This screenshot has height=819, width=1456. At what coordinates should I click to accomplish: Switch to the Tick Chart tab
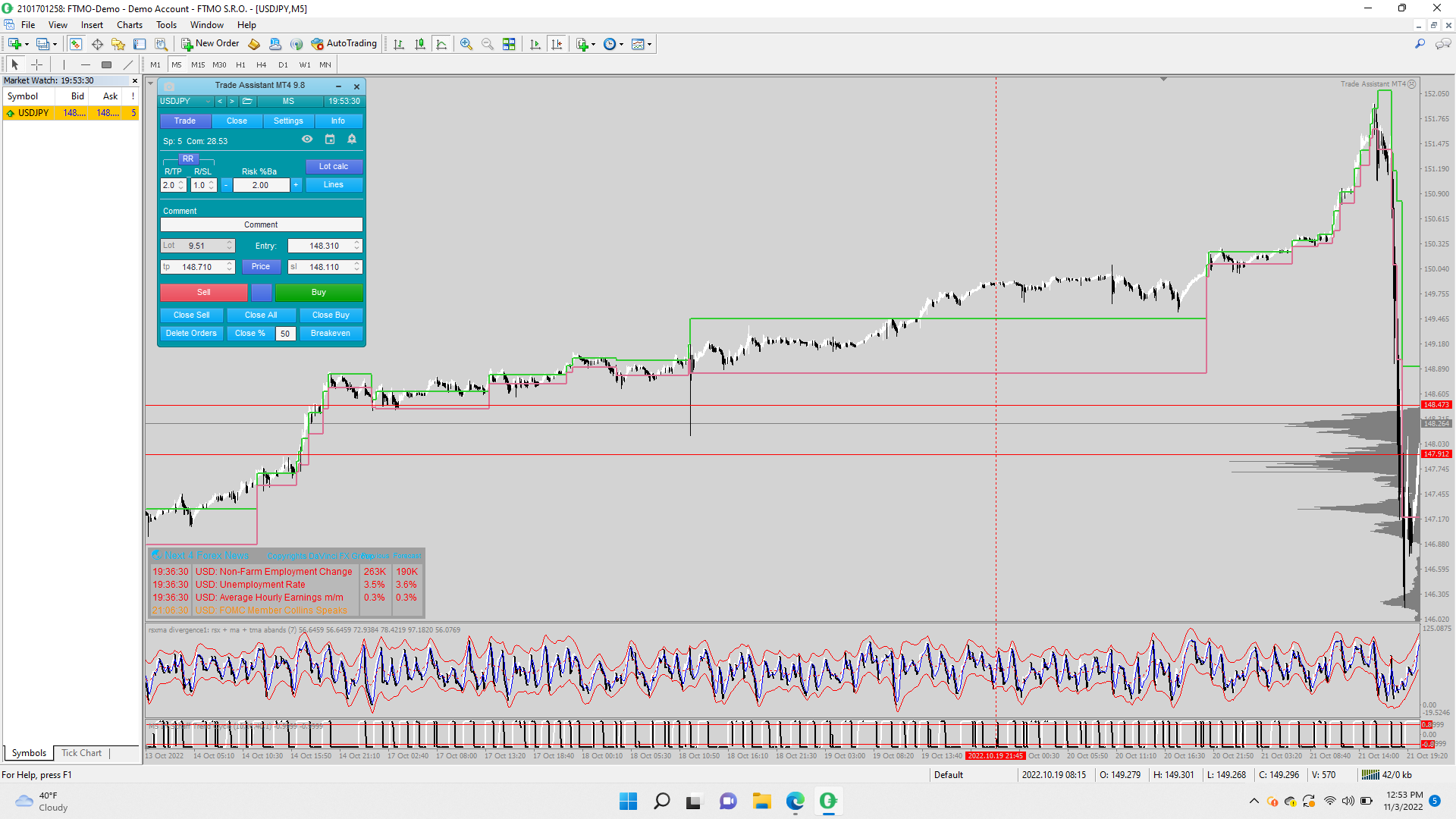pos(81,753)
